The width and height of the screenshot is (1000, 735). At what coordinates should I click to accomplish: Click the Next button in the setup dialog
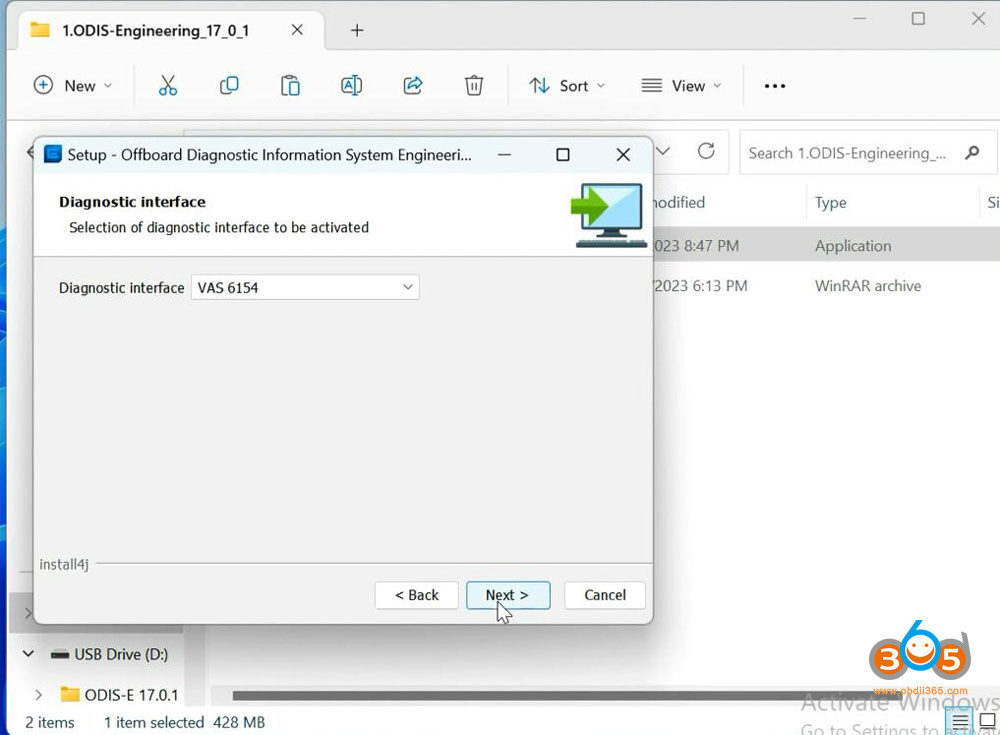coord(508,595)
